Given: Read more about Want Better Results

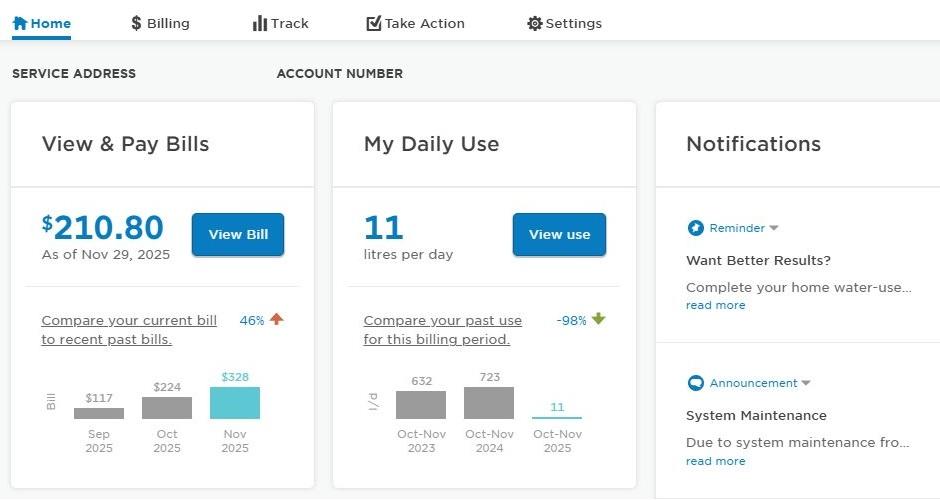Looking at the screenshot, I should (715, 305).
